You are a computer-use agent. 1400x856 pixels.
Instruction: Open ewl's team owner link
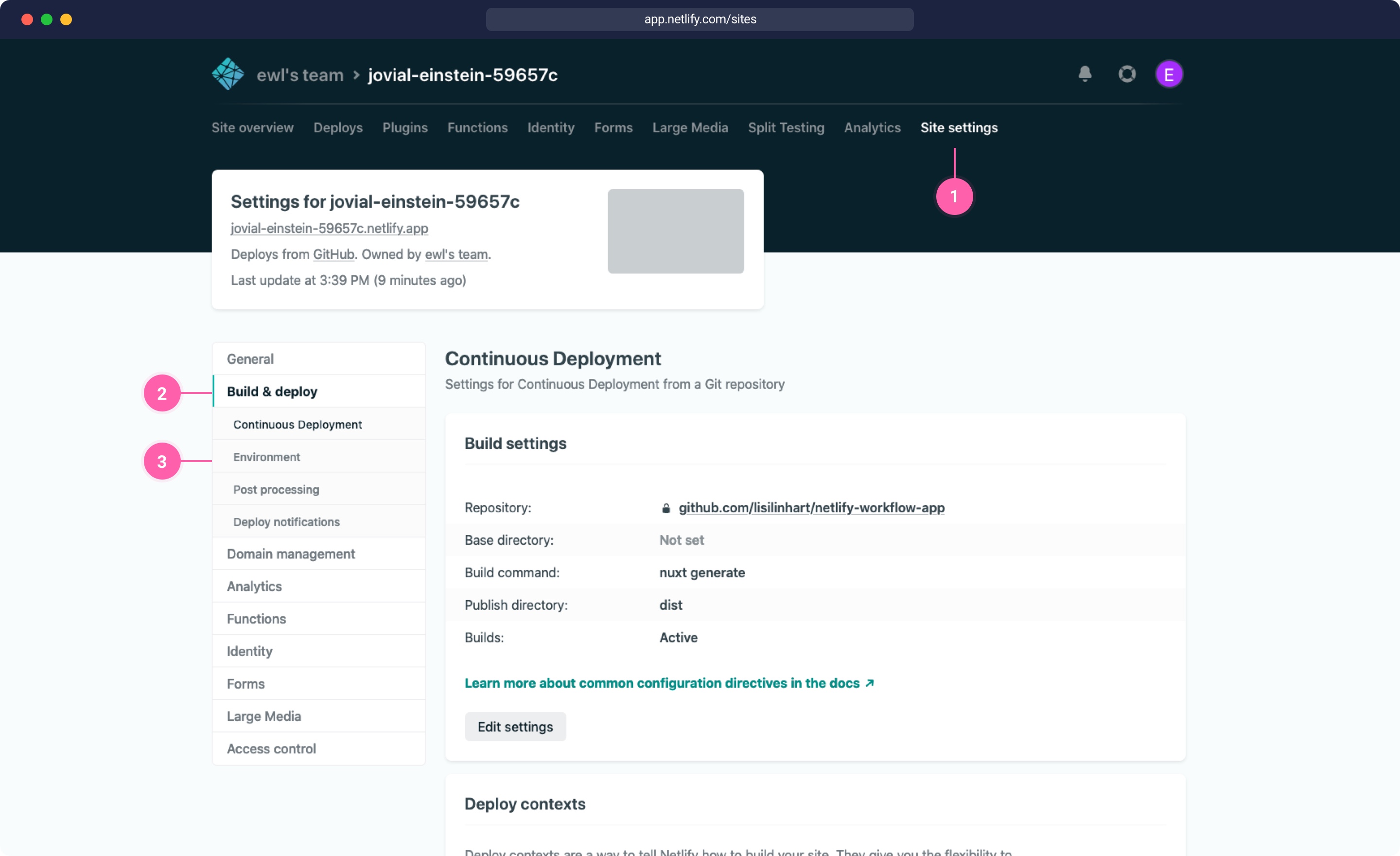(456, 254)
